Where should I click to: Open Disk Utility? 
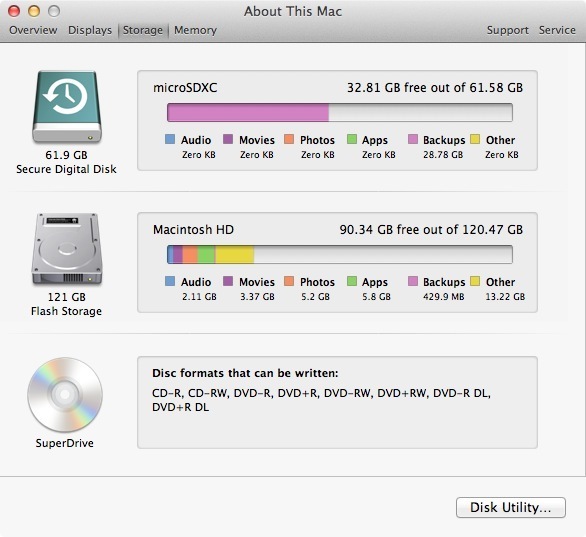coord(511,507)
